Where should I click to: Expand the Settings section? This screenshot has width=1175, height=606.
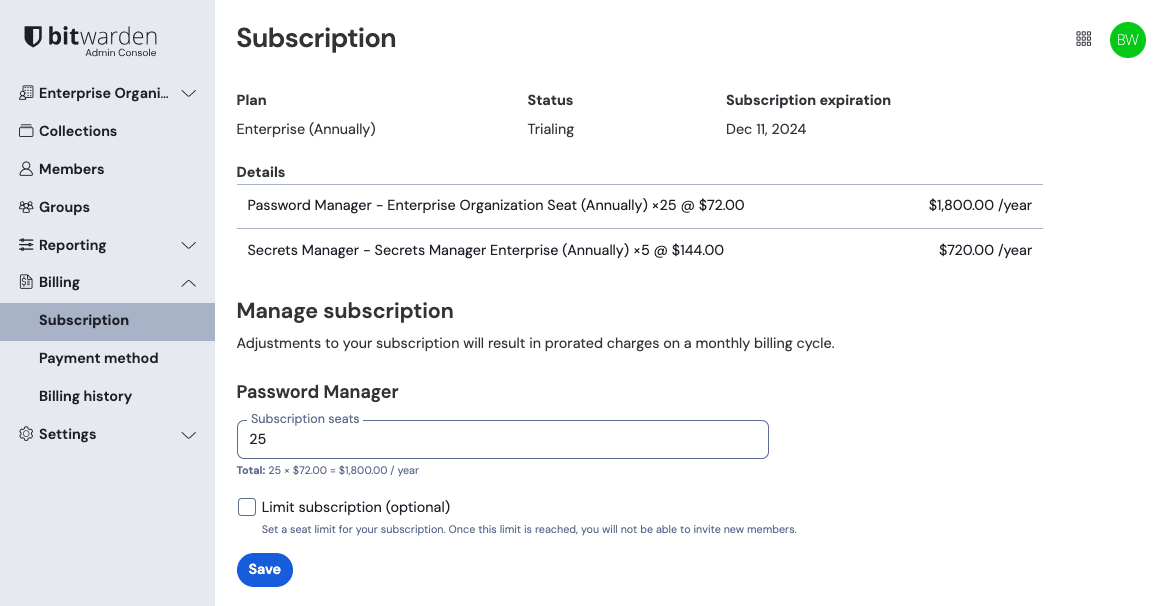pos(189,435)
